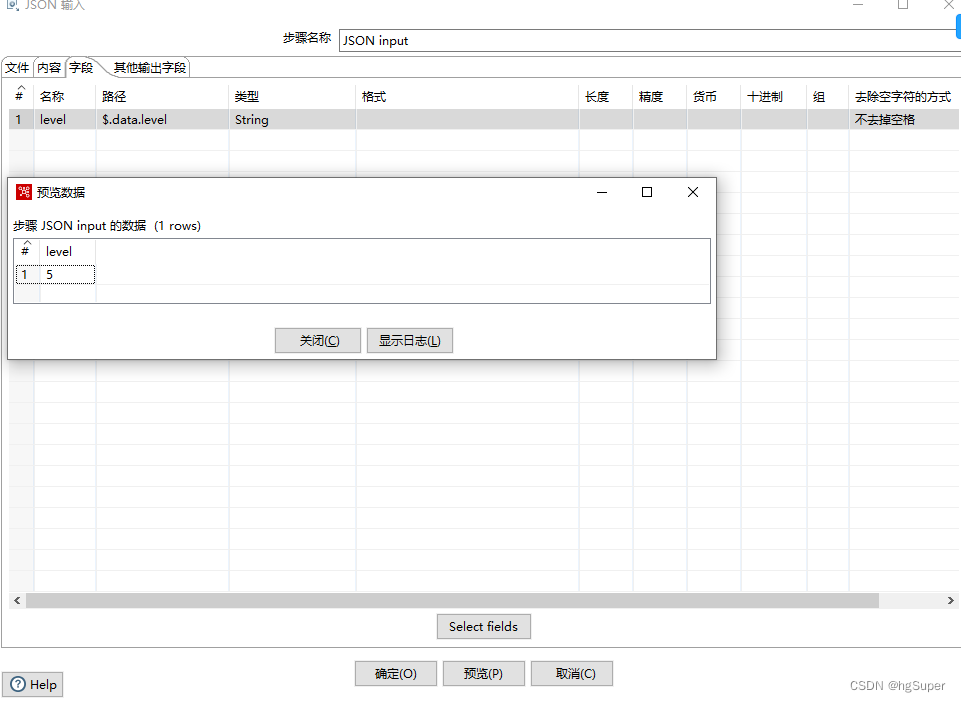961x702 pixels.
Task: Click the 确定(O) button
Action: [x=395, y=673]
